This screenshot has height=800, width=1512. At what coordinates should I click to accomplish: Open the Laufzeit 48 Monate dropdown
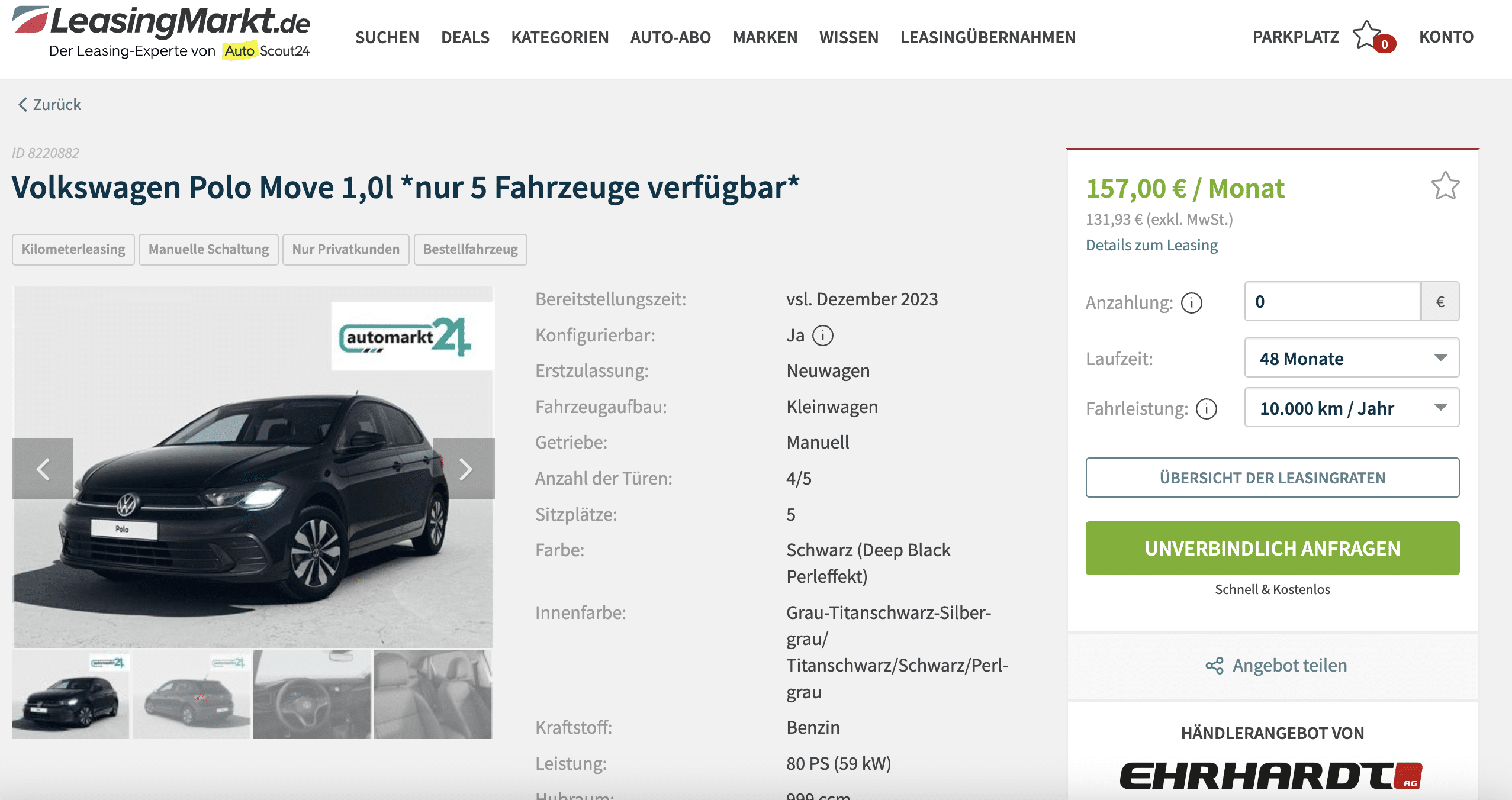(1352, 358)
